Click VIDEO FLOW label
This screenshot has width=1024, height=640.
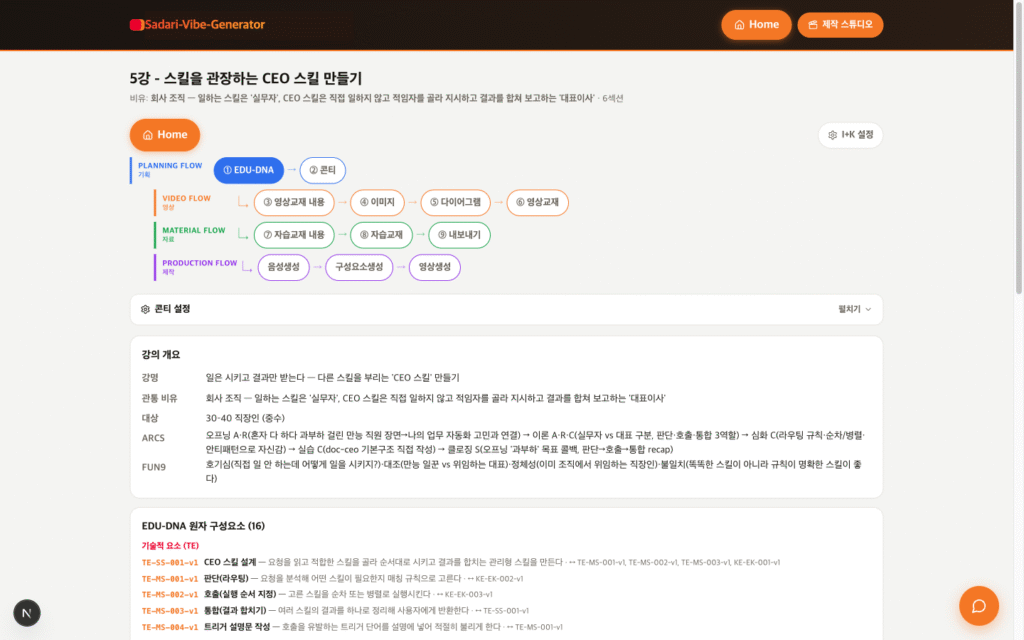[x=186, y=199]
